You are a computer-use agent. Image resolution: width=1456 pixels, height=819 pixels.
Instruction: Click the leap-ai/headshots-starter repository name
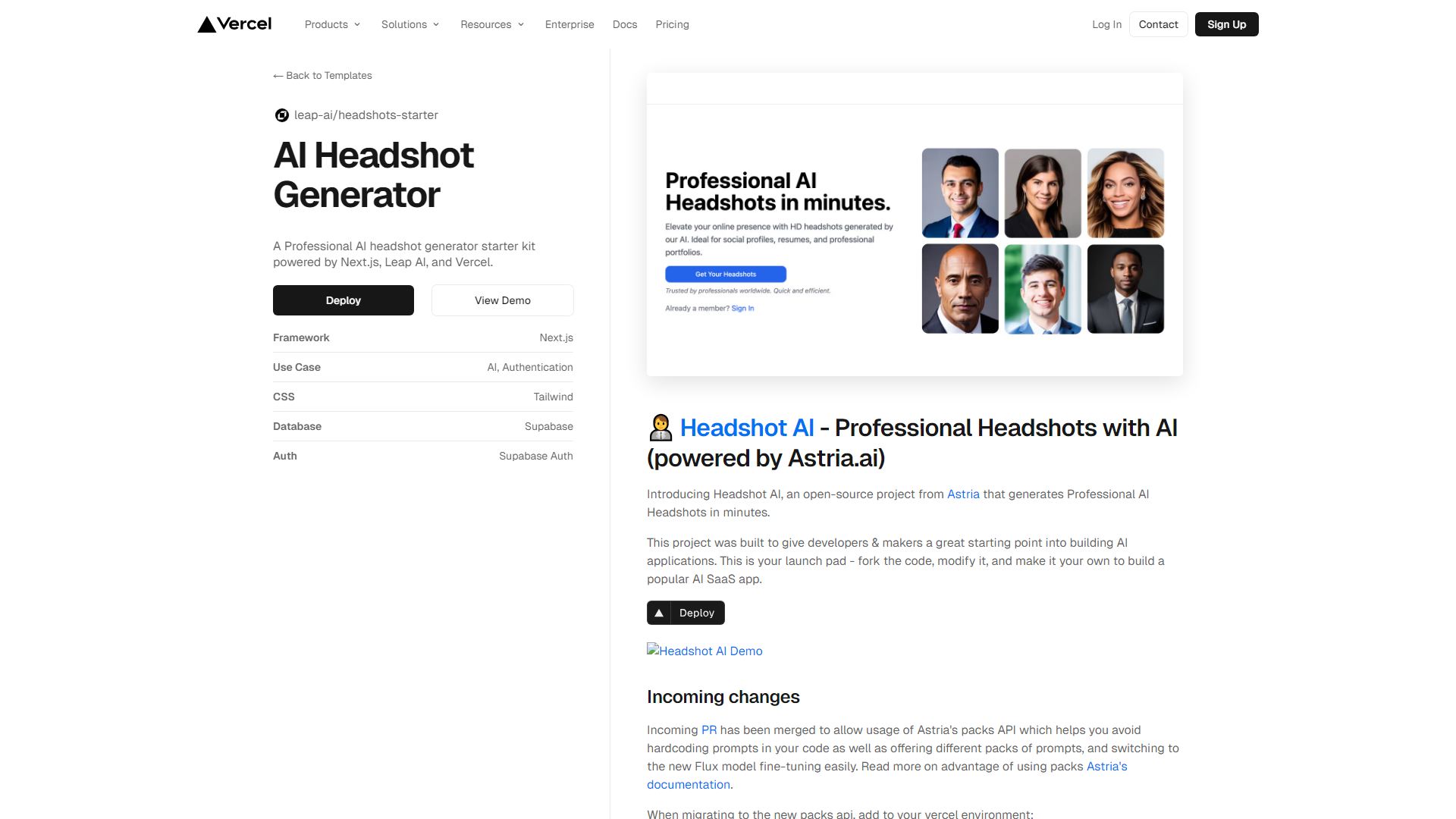point(366,115)
